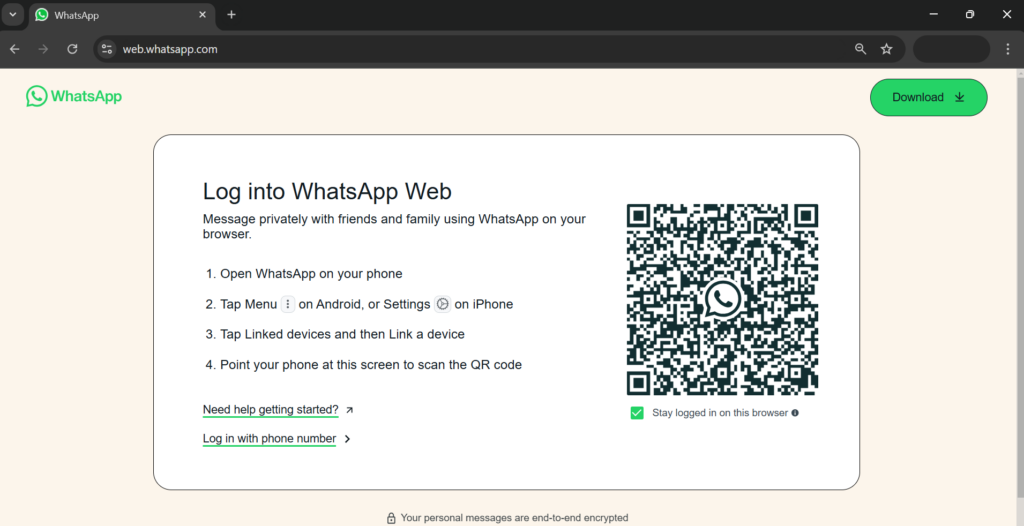The image size is (1024, 526).
Task: Go back using the browser back arrow
Action: (x=15, y=49)
